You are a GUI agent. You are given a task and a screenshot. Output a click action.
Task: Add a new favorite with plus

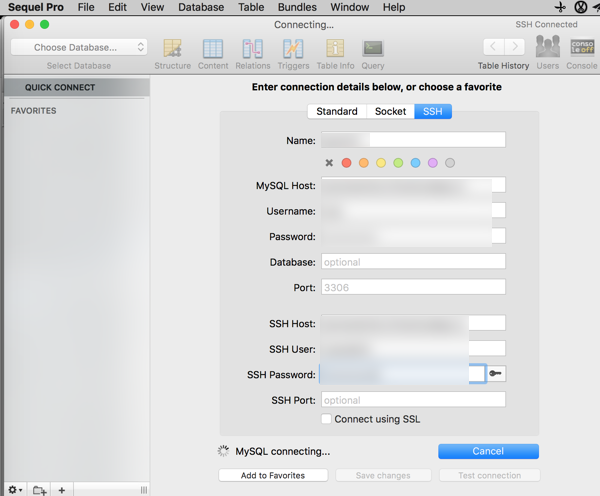(62, 490)
